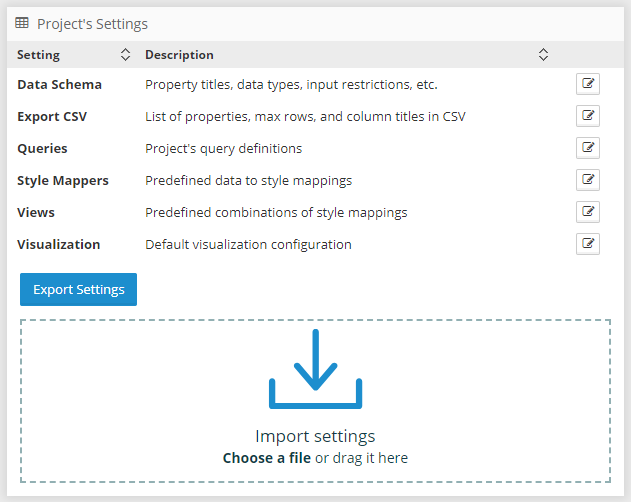Click the Setting column header
Viewport: 631px width, 502px height.
pyautogui.click(x=38, y=55)
